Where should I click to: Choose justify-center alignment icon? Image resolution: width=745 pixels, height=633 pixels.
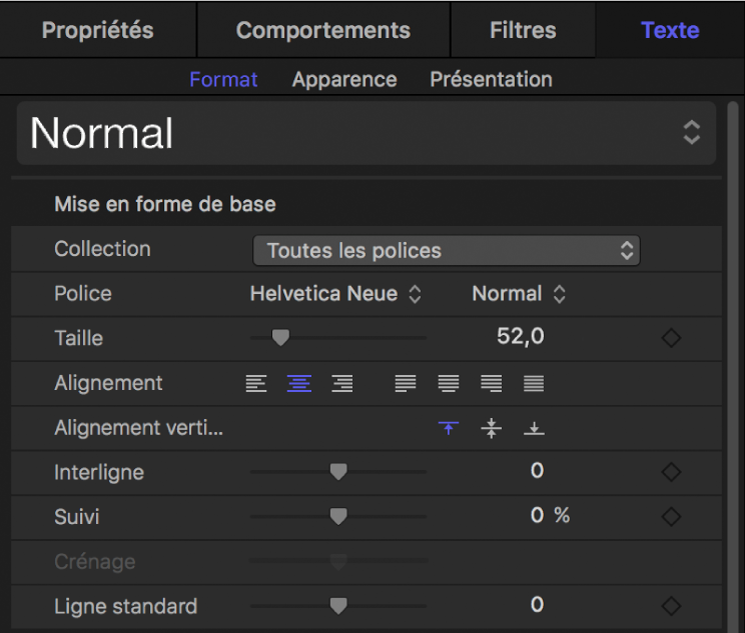point(448,383)
